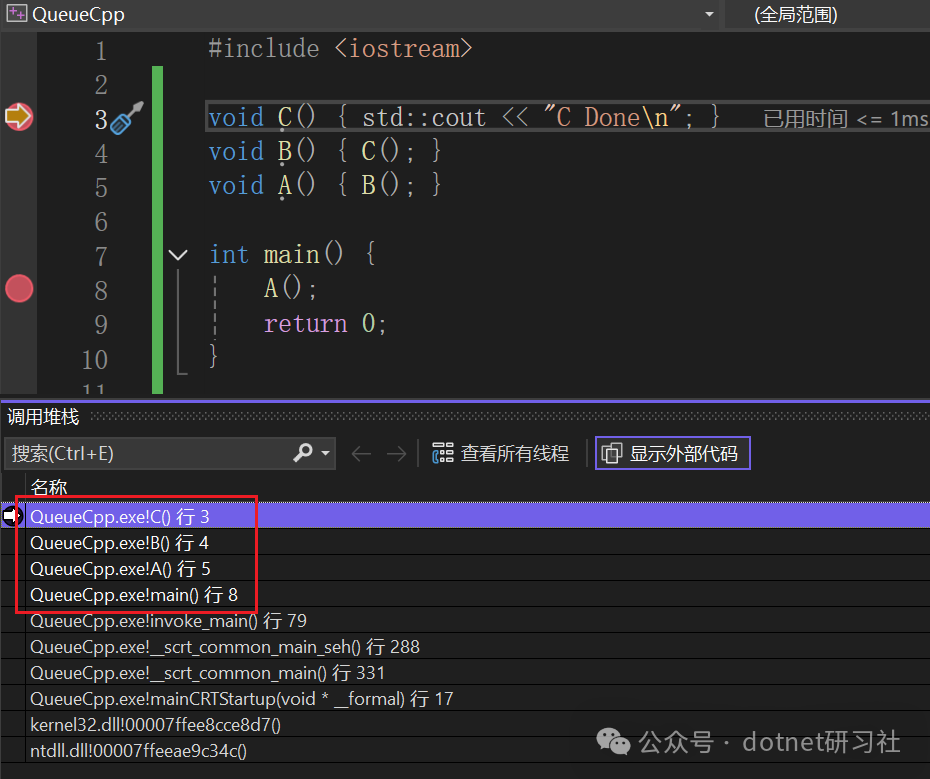930x779 pixels.
Task: Click the current frame arrow icon in call stack
Action: (12, 516)
